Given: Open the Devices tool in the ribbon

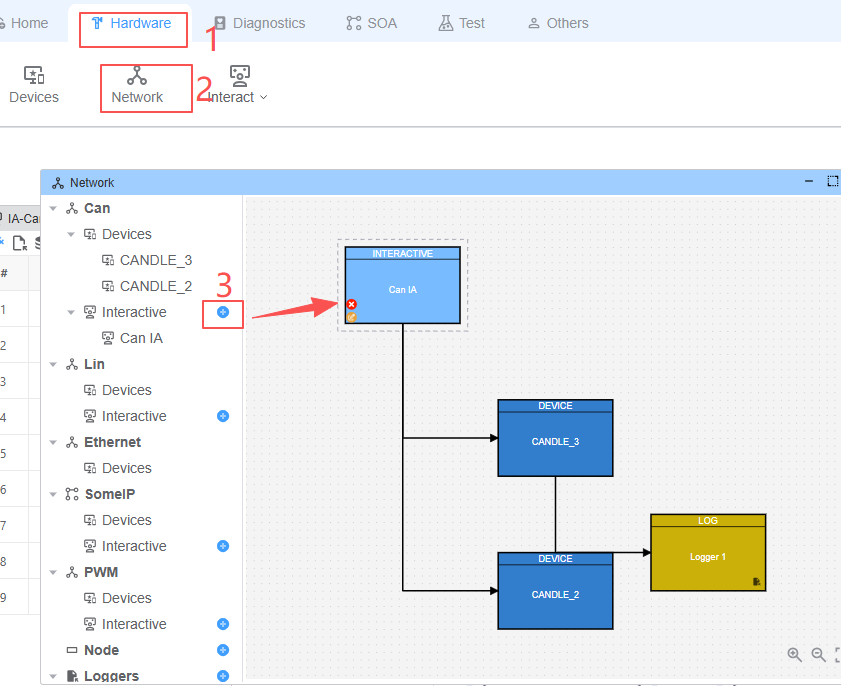Looking at the screenshot, I should click(x=34, y=86).
